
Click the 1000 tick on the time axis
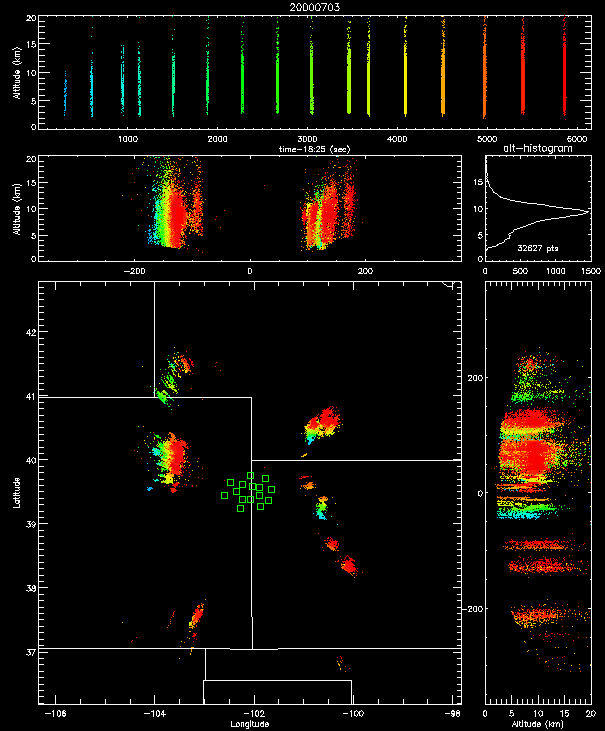[x=128, y=139]
